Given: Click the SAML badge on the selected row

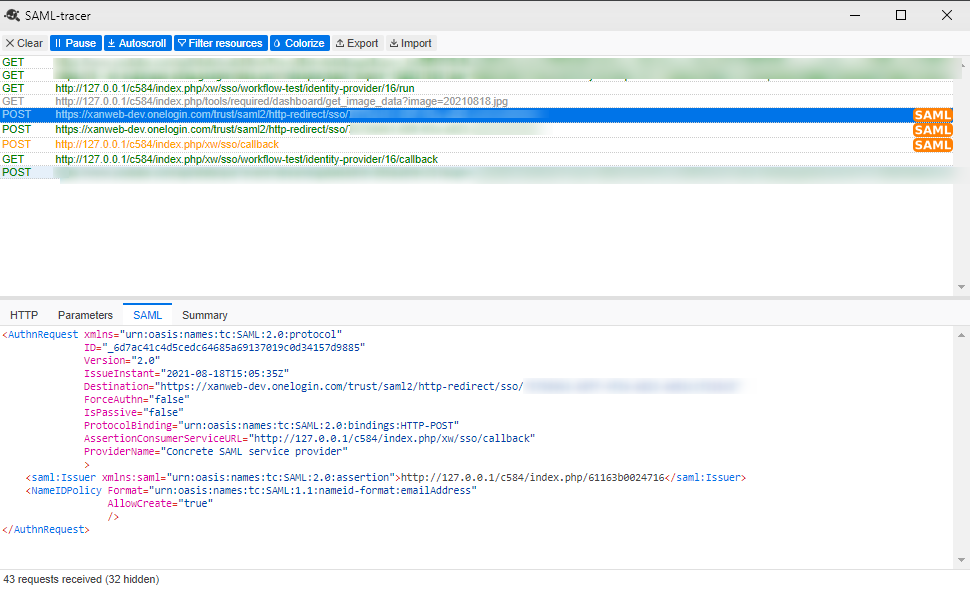Looking at the screenshot, I should 932,116.
